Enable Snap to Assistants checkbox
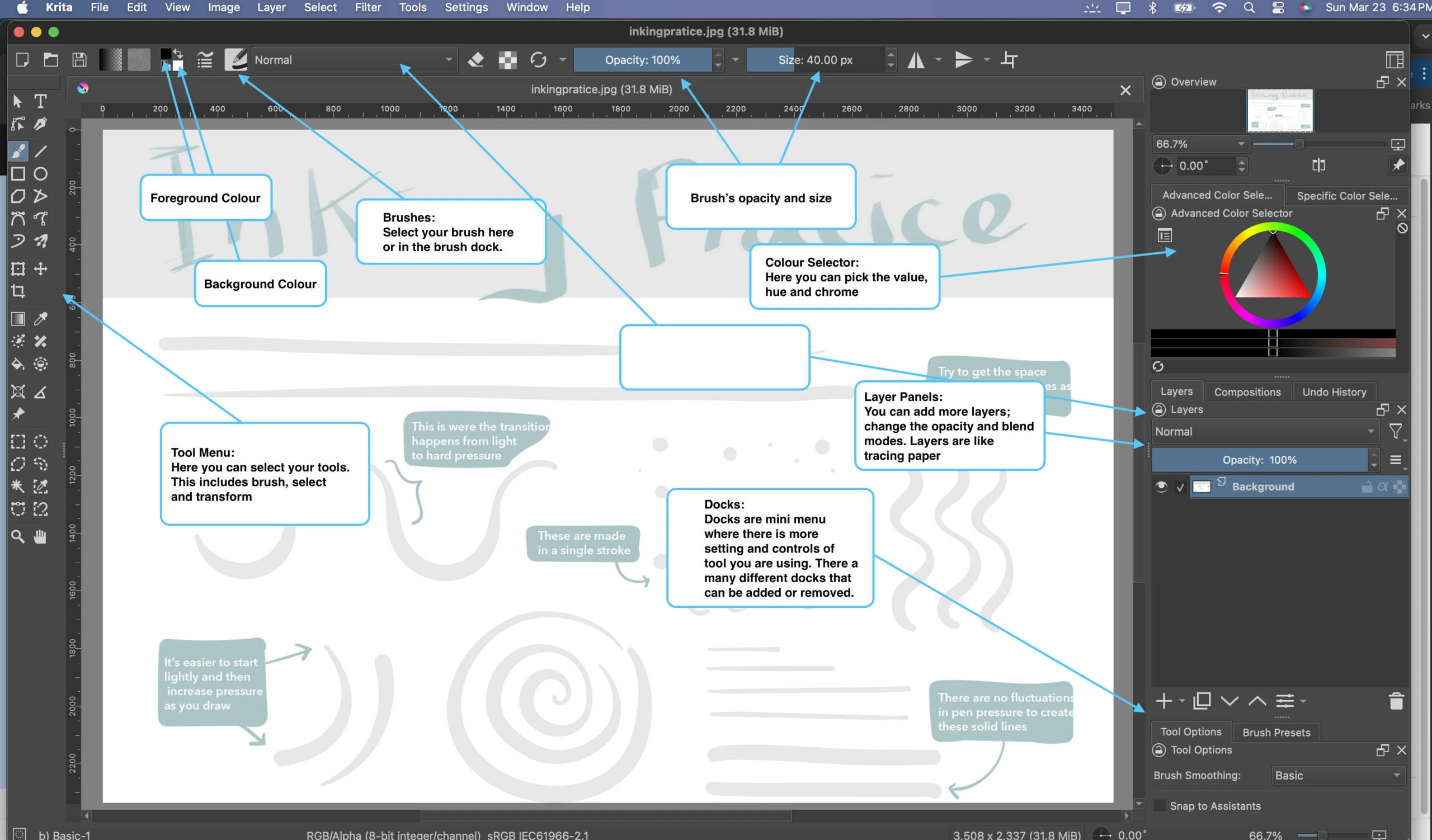This screenshot has width=1432, height=840. click(1160, 805)
